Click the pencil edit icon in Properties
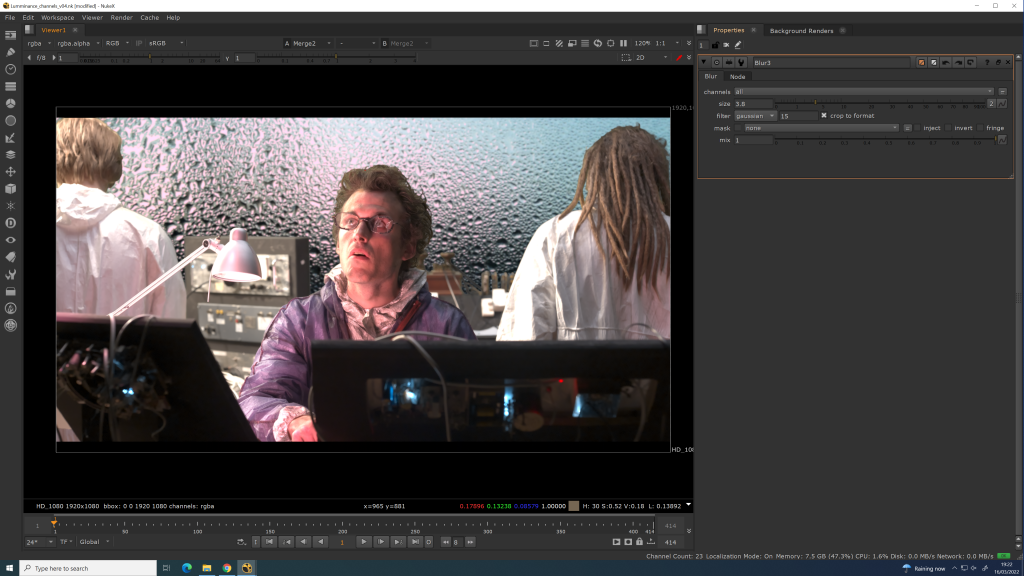 pos(738,45)
